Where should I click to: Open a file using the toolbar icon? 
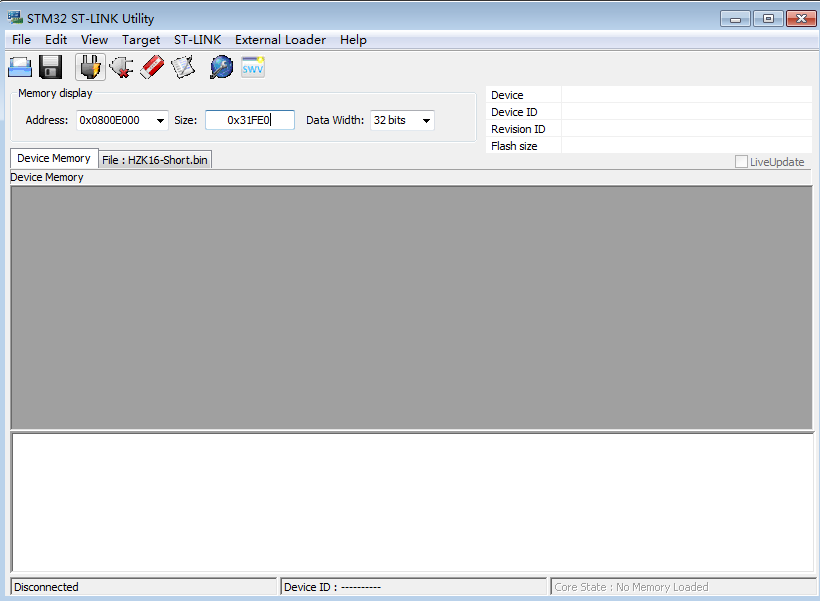[20, 67]
